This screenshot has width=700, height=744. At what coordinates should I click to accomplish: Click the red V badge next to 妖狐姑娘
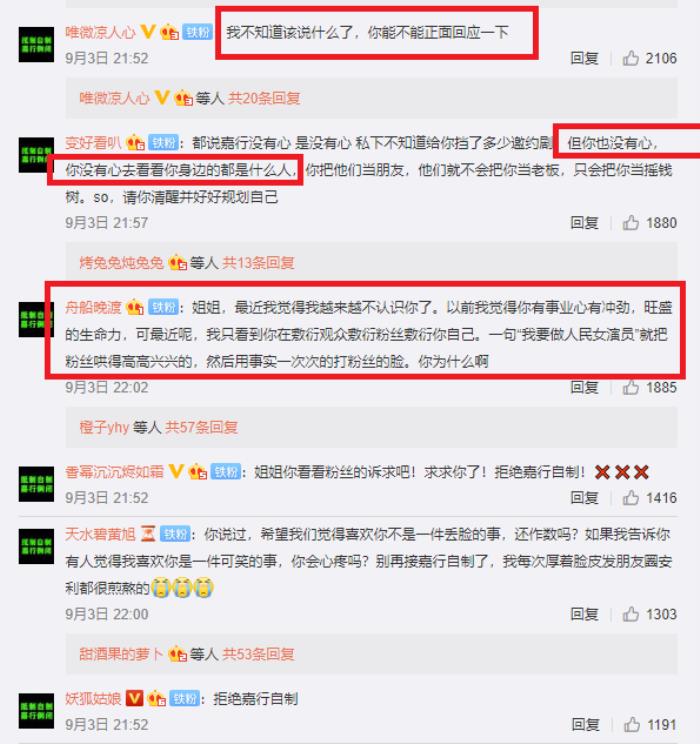tap(134, 698)
